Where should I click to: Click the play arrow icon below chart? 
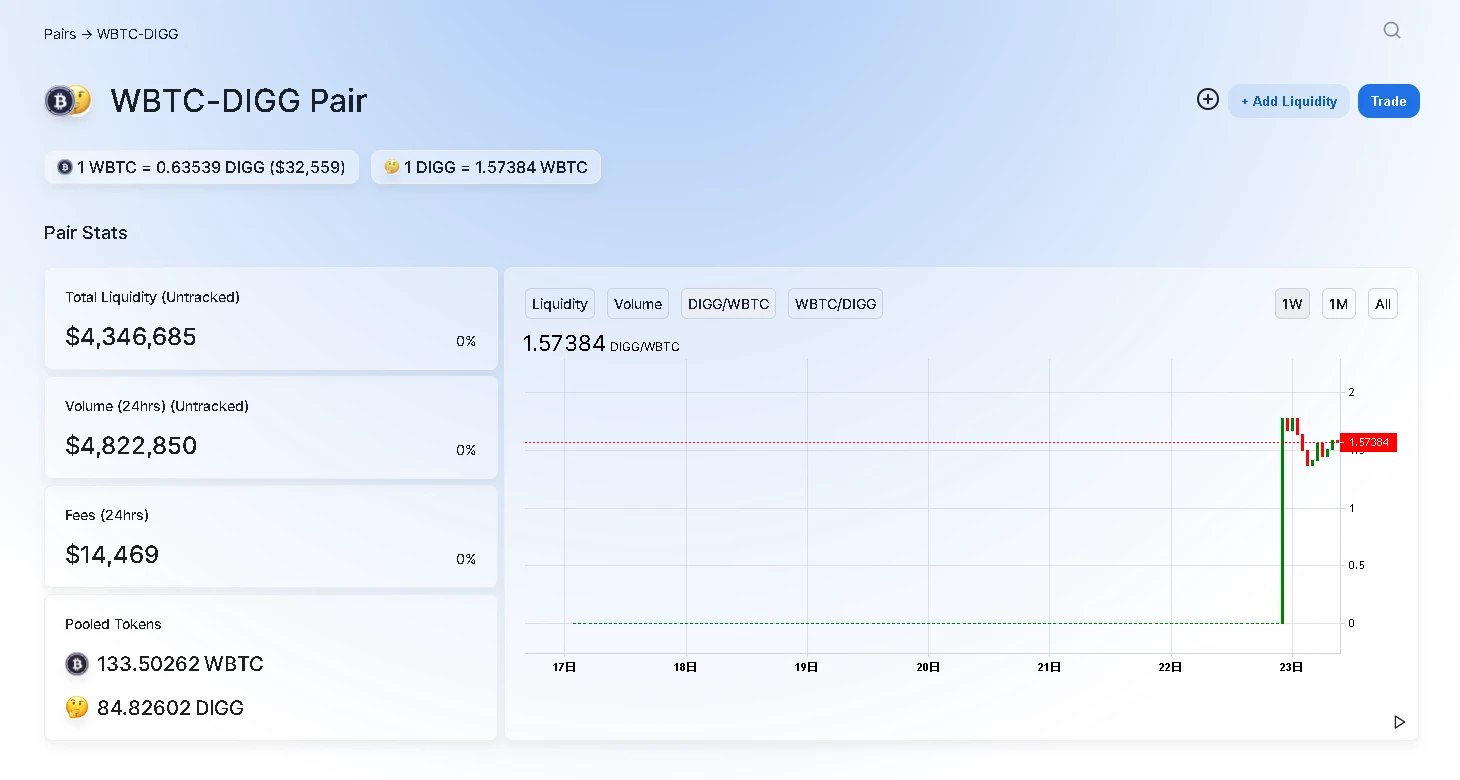coord(1399,722)
